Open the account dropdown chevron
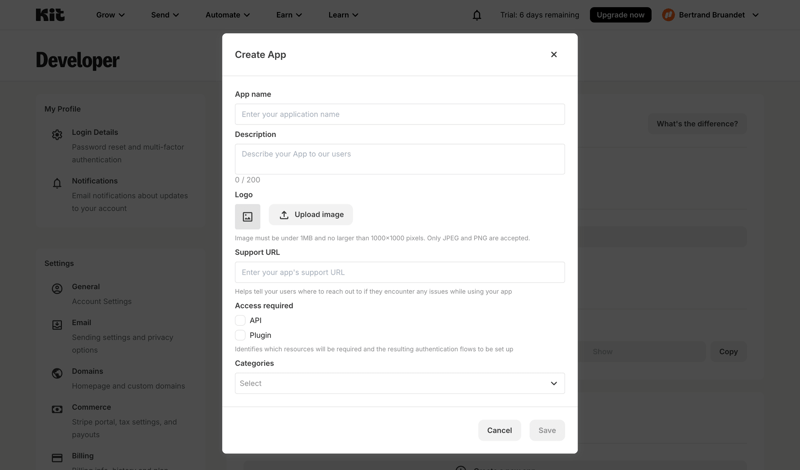The width and height of the screenshot is (800, 470). [x=756, y=15]
